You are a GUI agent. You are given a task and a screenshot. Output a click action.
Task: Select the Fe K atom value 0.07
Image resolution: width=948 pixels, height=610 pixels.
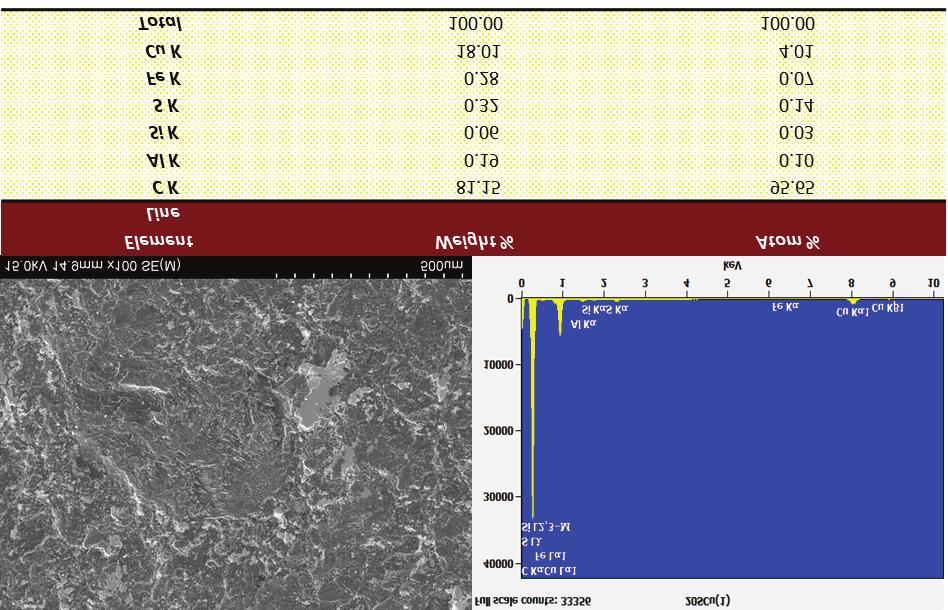[x=796, y=79]
